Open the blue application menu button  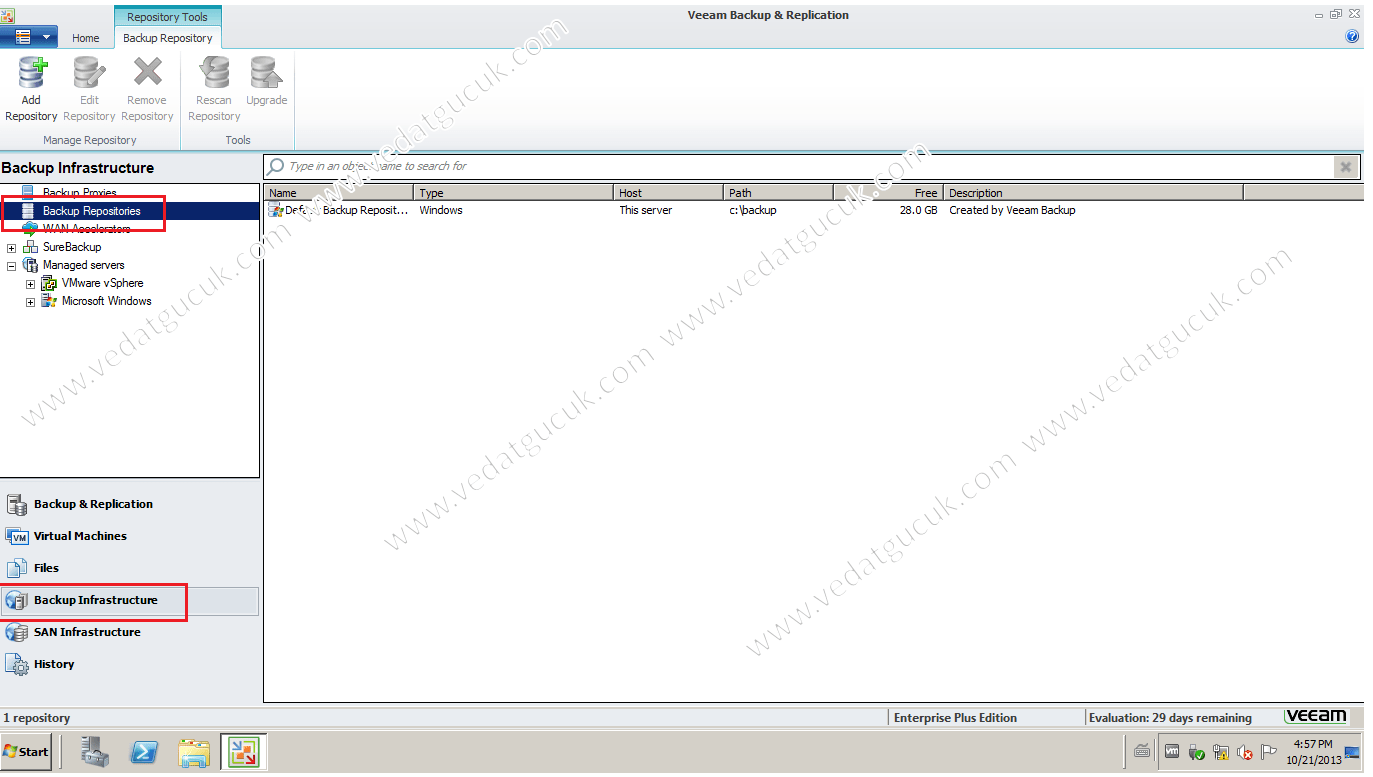click(x=29, y=37)
